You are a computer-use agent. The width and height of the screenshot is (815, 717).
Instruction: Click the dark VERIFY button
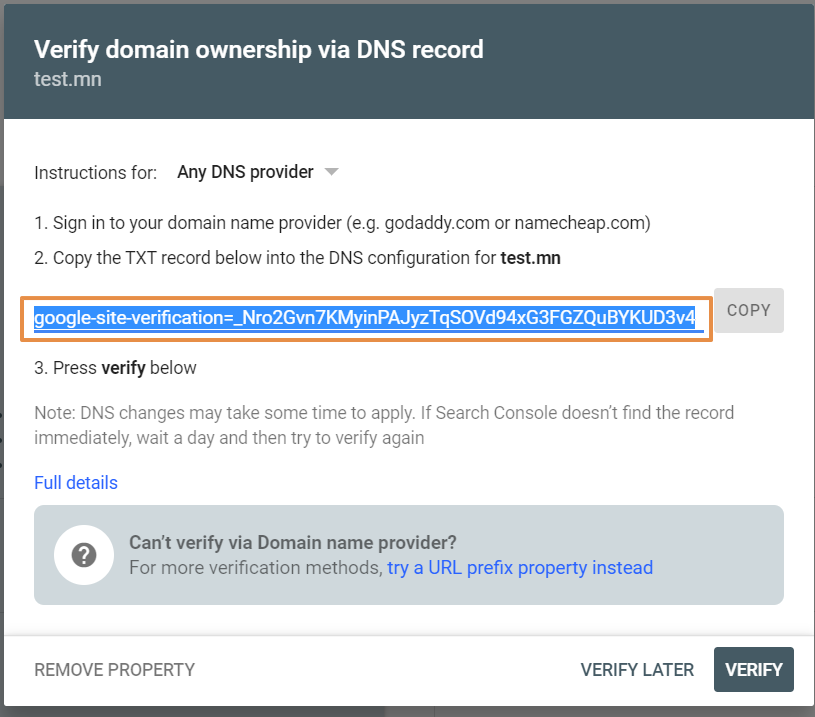pos(754,670)
